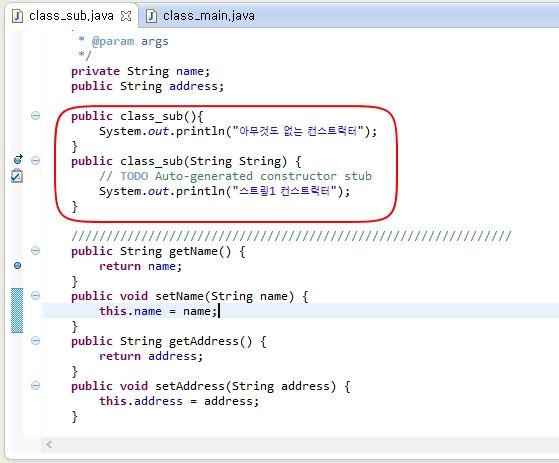This screenshot has width=559, height=463.
Task: Click the Java file icon on class_sub.java tab
Action: pos(17,16)
